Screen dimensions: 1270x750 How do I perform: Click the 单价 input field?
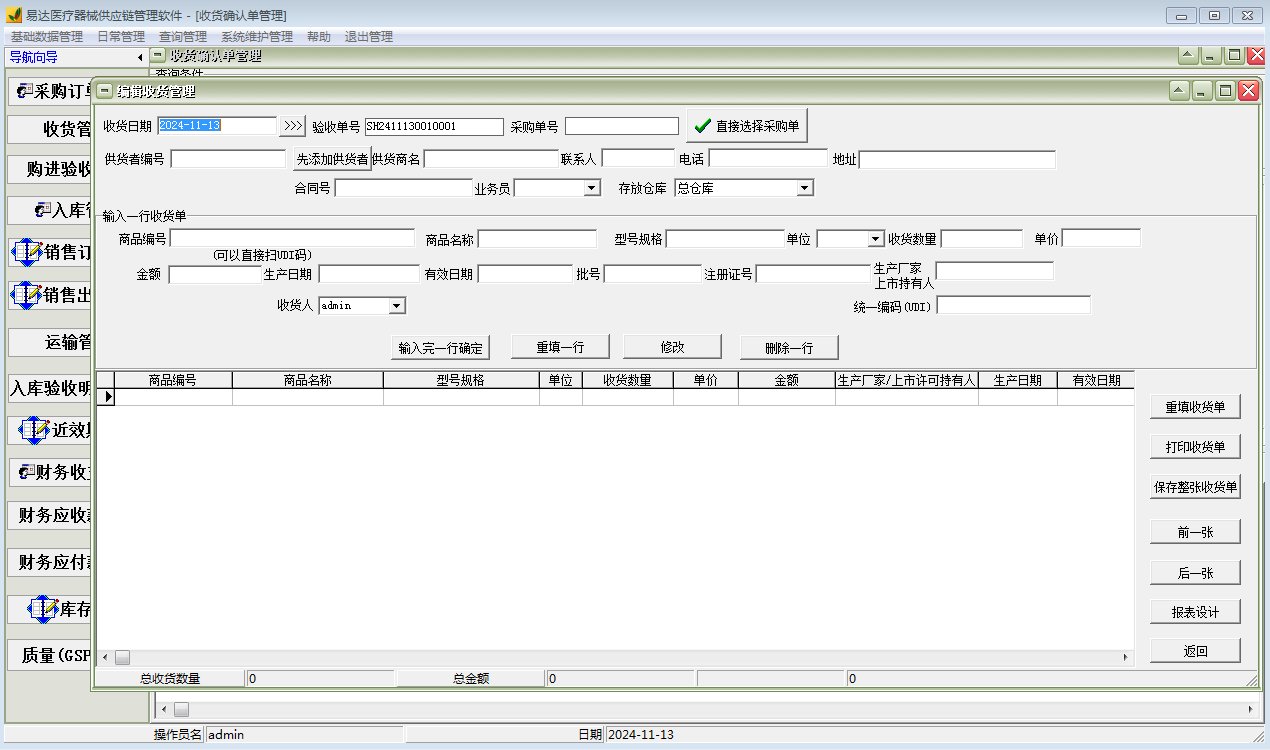[1101, 238]
